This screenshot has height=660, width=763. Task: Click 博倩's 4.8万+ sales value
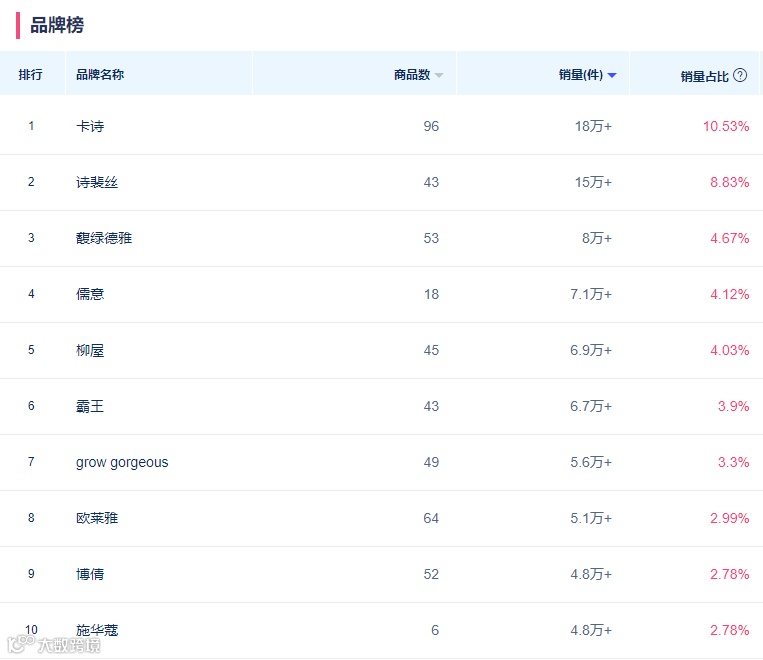(591, 574)
